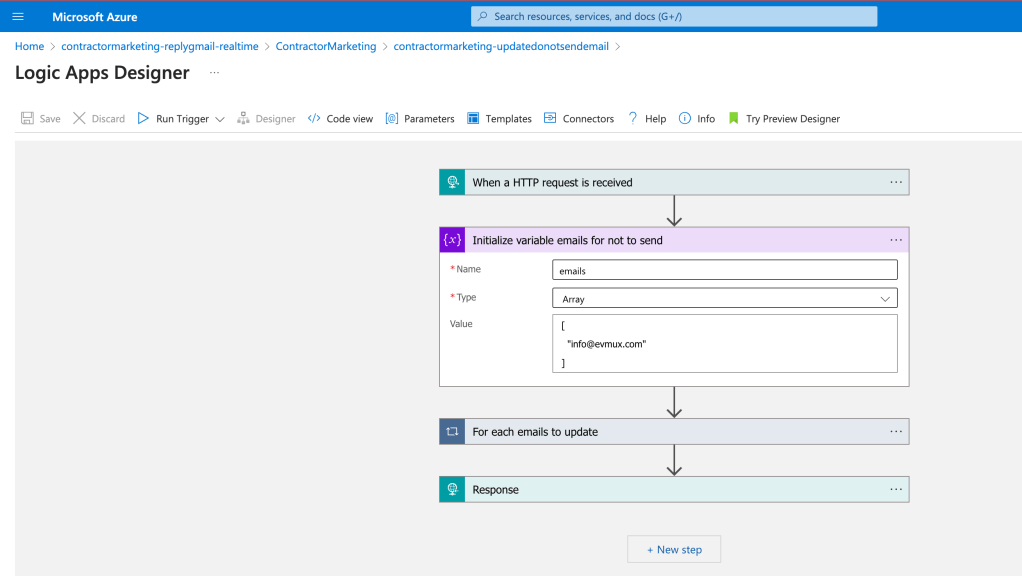
Task: Click the Templates icon
Action: 473,118
